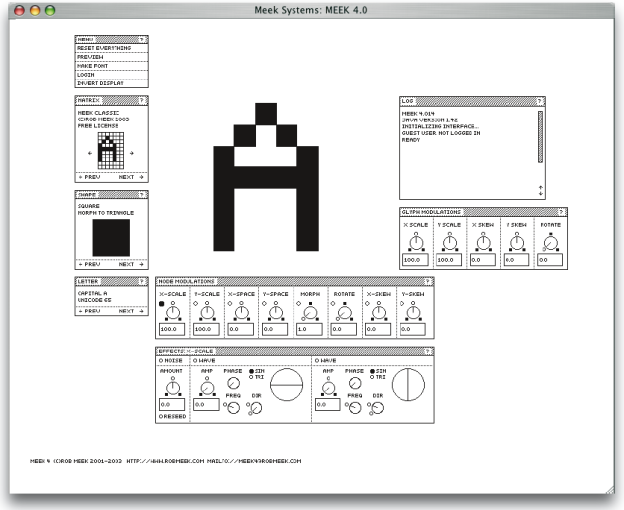Click the second wave Dir knob
Image resolution: width=624 pixels, height=510 pixels.
pos(378,408)
